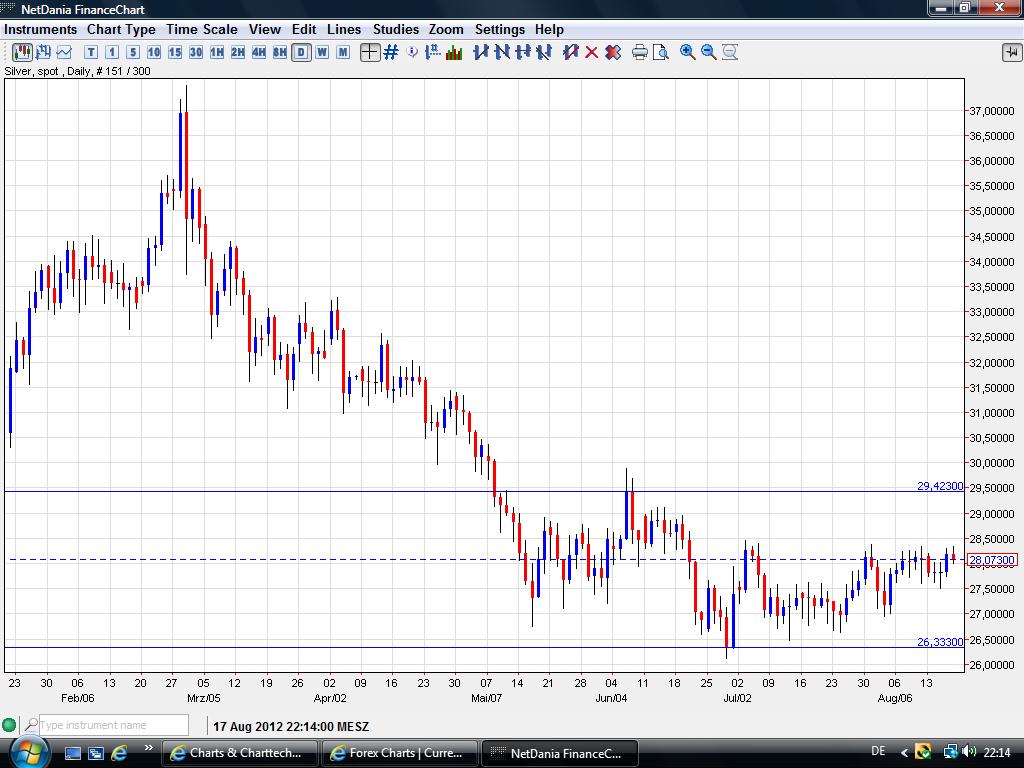
Task: Delete selected line with red X icon
Action: [592, 52]
